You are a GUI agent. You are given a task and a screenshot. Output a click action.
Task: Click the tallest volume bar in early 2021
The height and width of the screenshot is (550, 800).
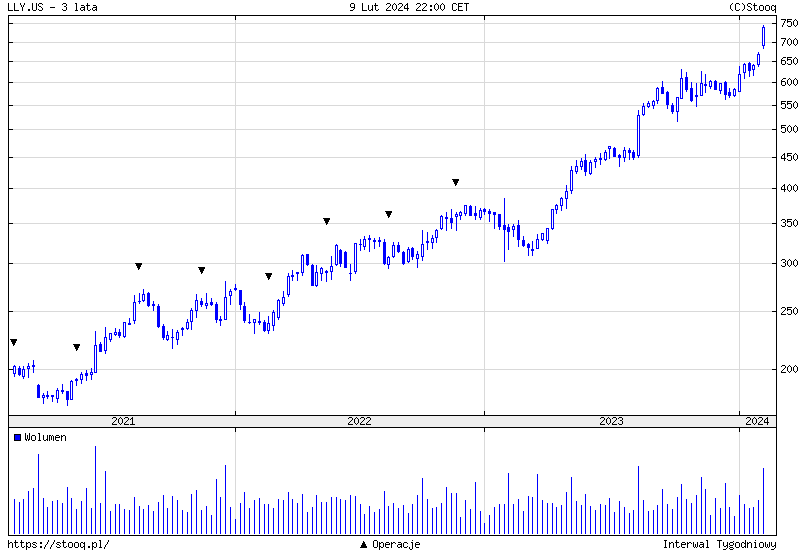click(95, 490)
